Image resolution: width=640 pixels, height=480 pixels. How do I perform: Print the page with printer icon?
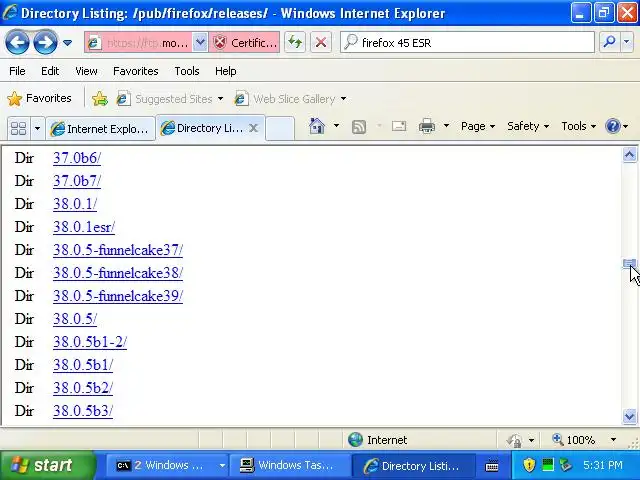427,126
